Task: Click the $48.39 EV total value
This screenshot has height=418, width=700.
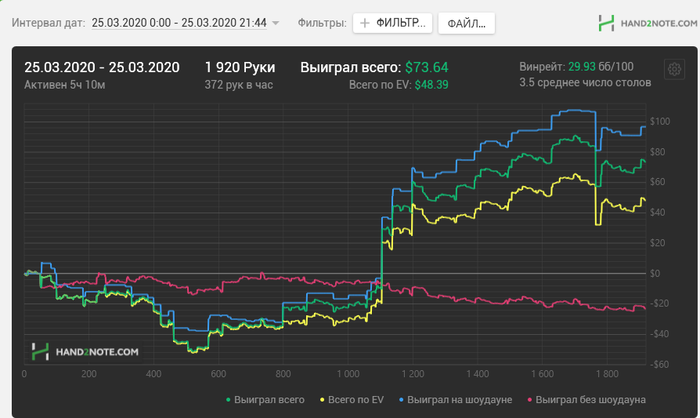Action: pos(431,85)
